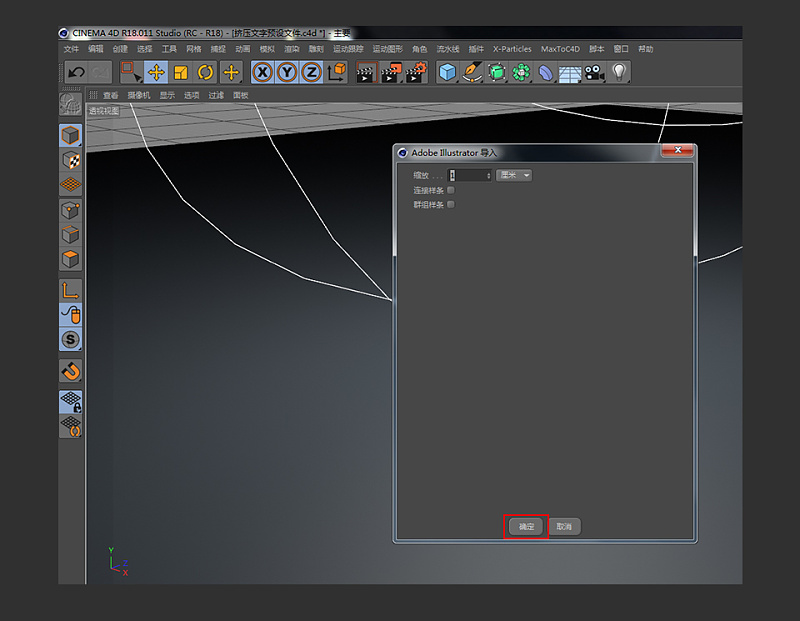Click the 取消 button
This screenshot has width=800, height=621.
click(564, 526)
